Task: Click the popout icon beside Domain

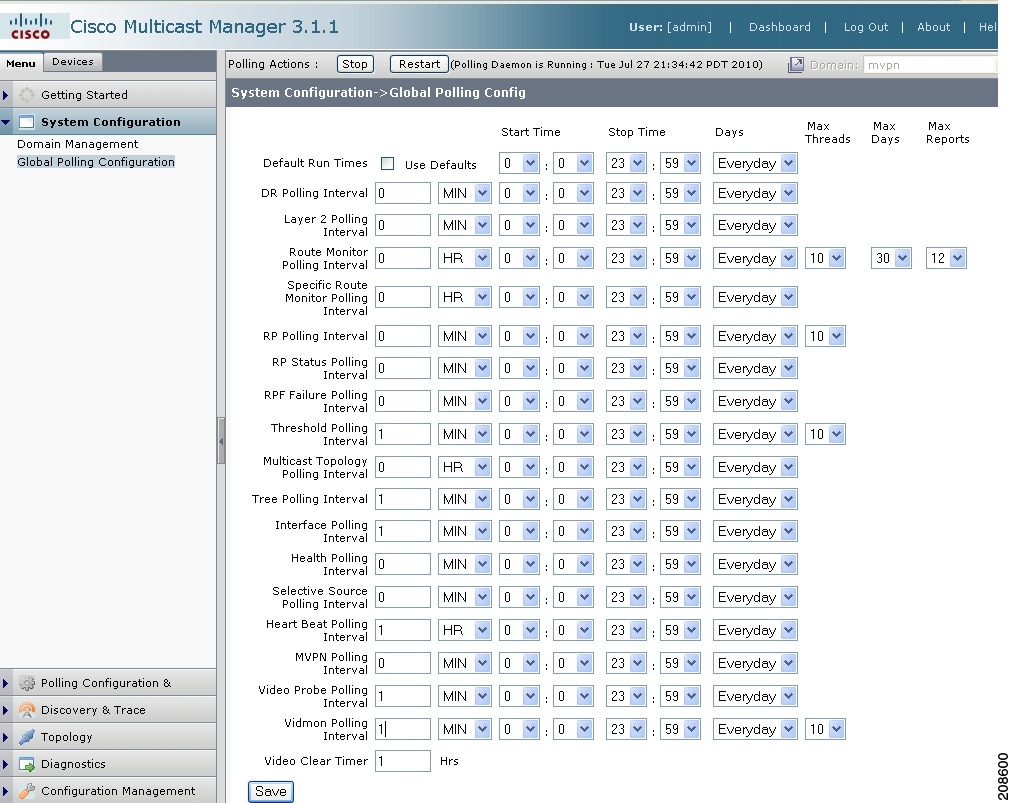Action: [796, 65]
